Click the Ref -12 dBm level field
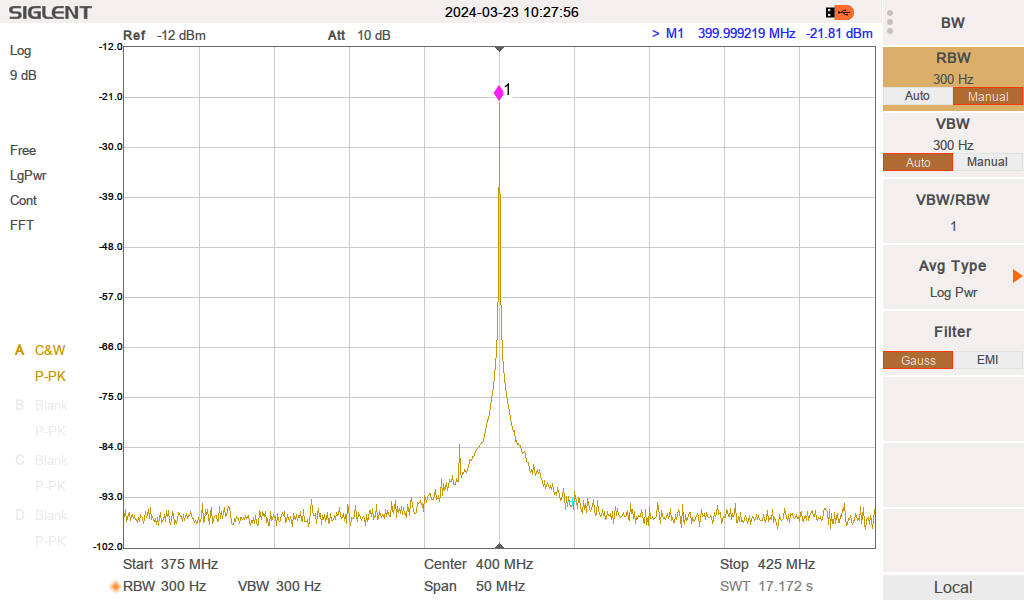 [164, 36]
